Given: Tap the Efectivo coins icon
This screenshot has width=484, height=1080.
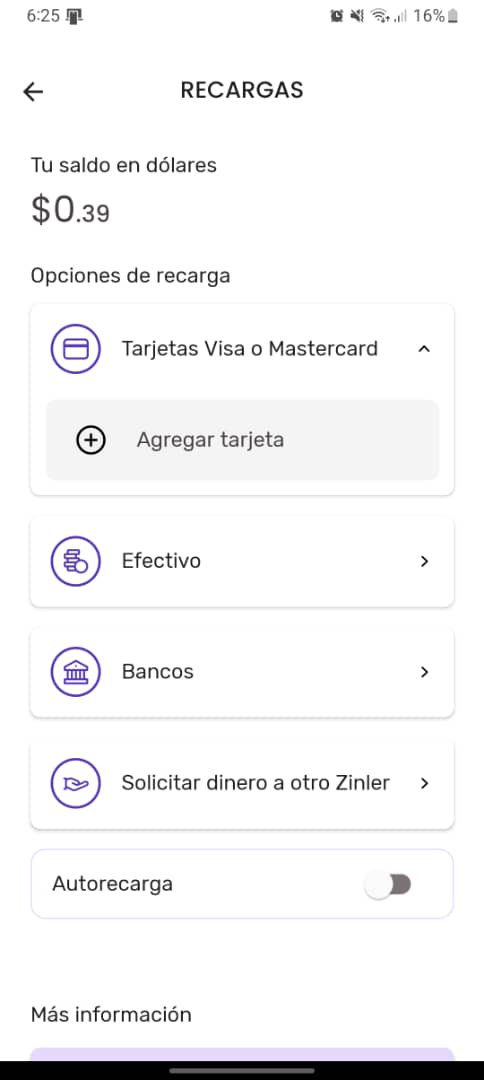Looking at the screenshot, I should (76, 561).
